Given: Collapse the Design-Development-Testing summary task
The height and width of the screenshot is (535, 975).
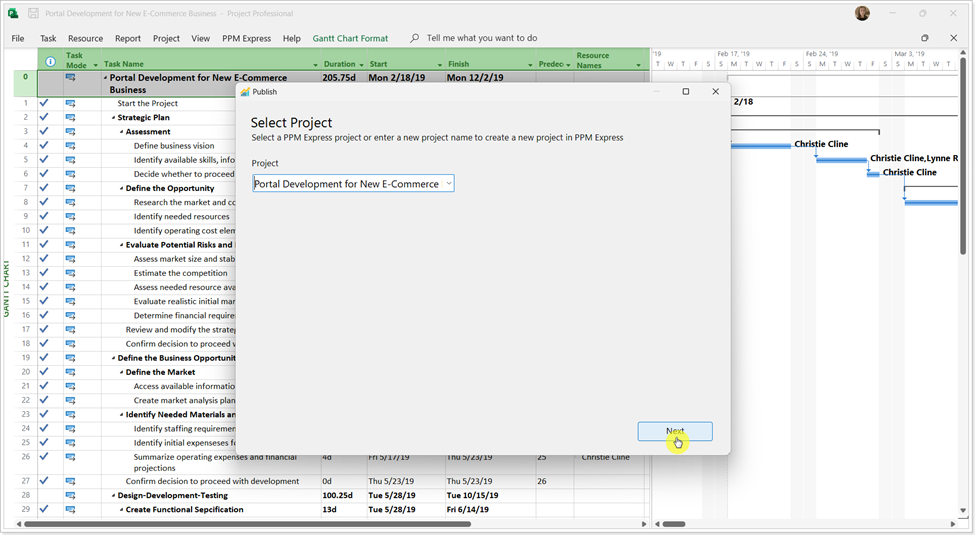Looking at the screenshot, I should [x=113, y=496].
